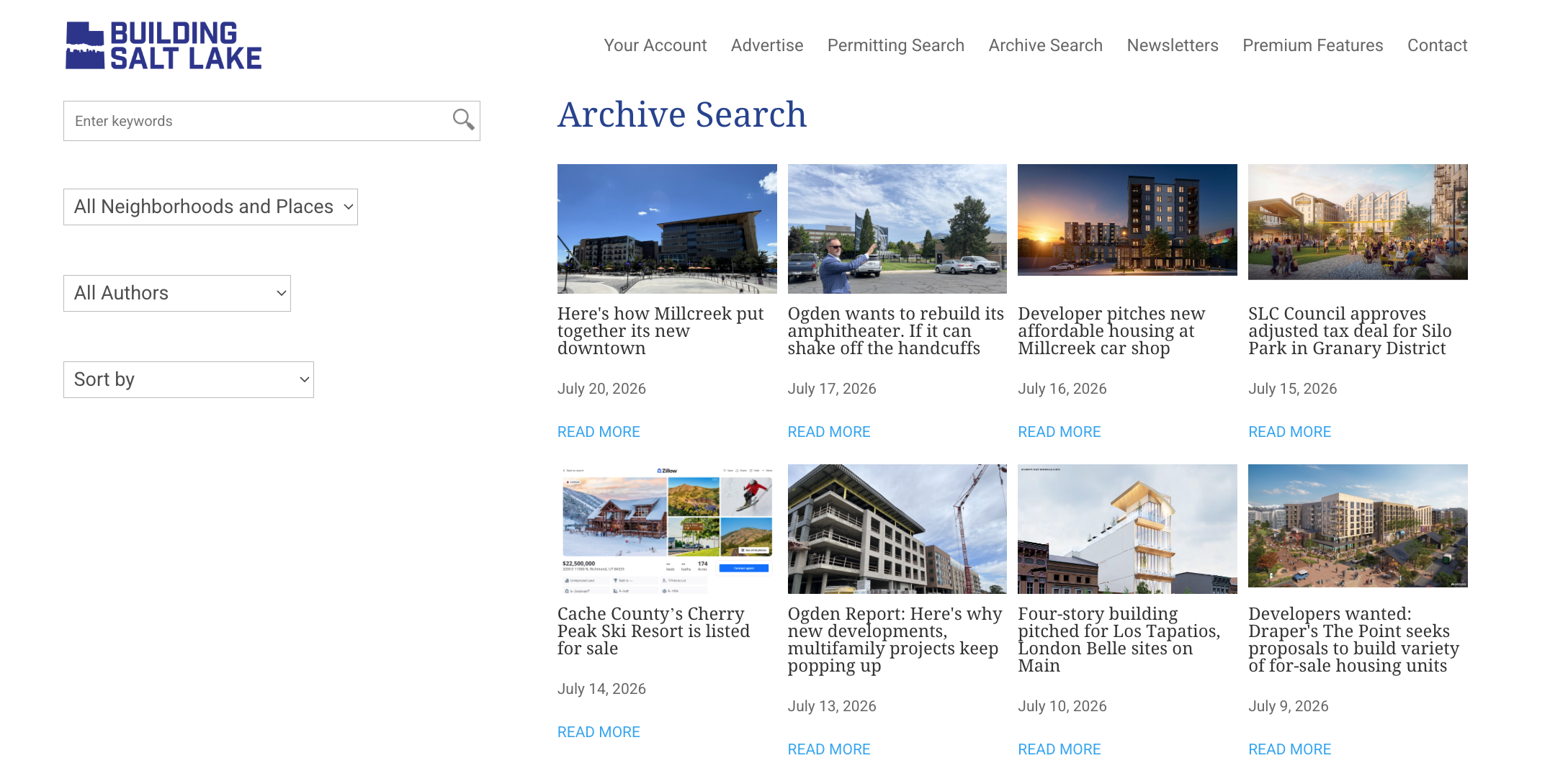
Task: Open Draper's The Point article thumbnail
Action: [x=1358, y=526]
